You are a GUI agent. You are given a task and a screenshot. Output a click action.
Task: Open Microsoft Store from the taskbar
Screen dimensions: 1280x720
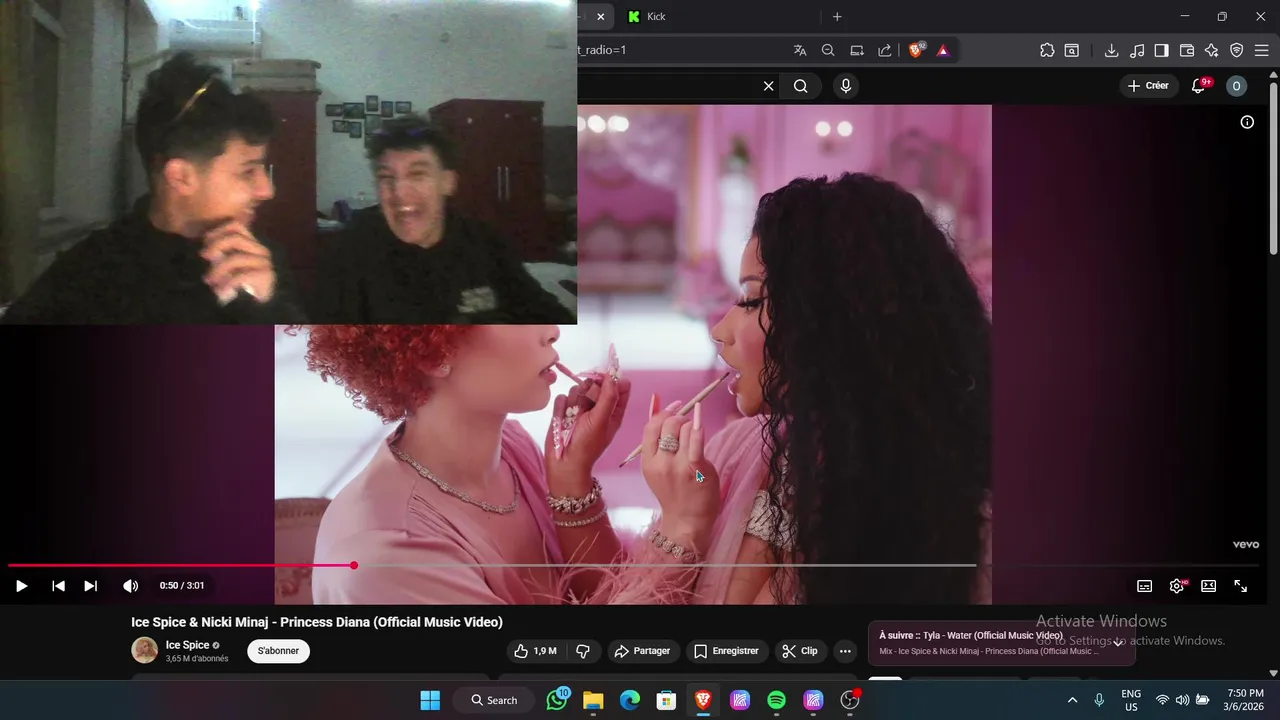tap(666, 700)
